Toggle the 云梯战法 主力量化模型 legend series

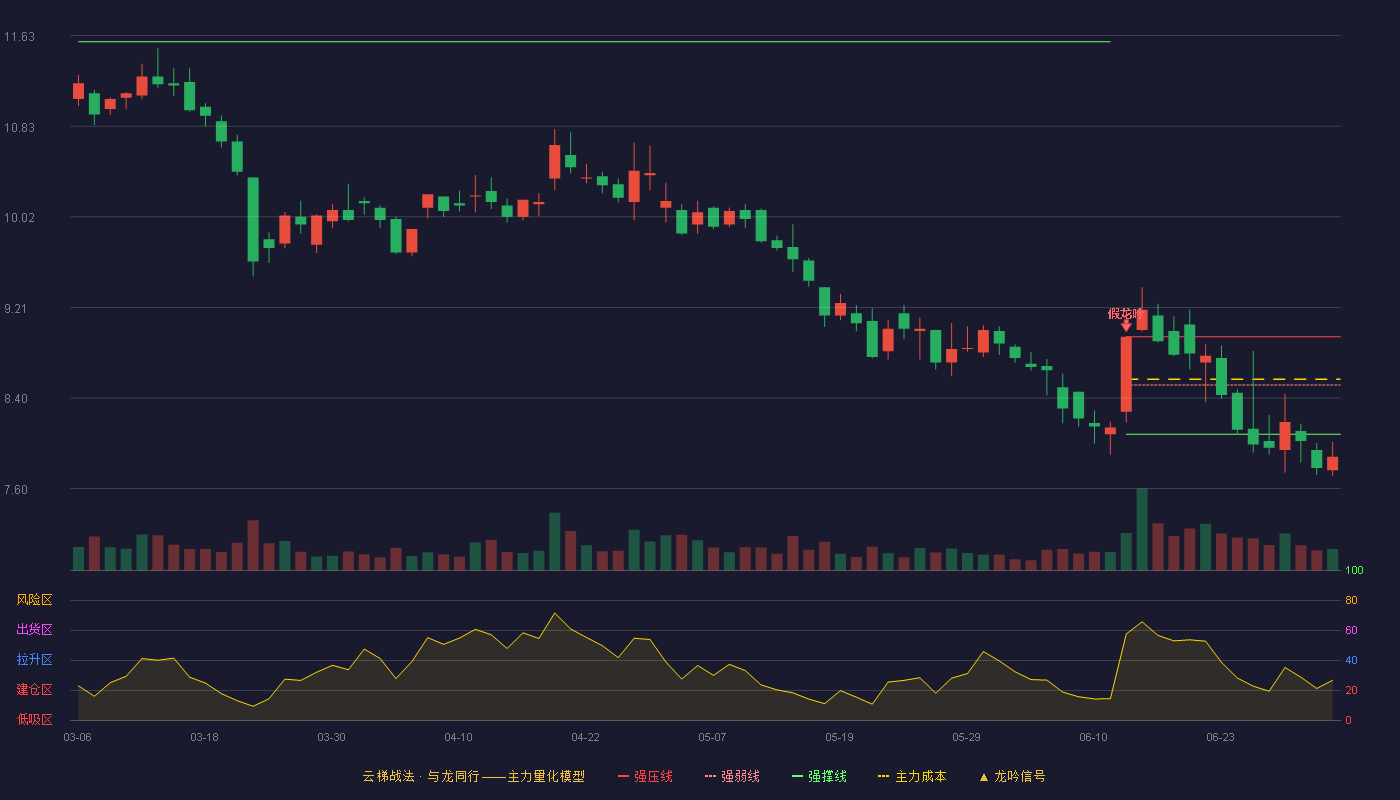[473, 776]
